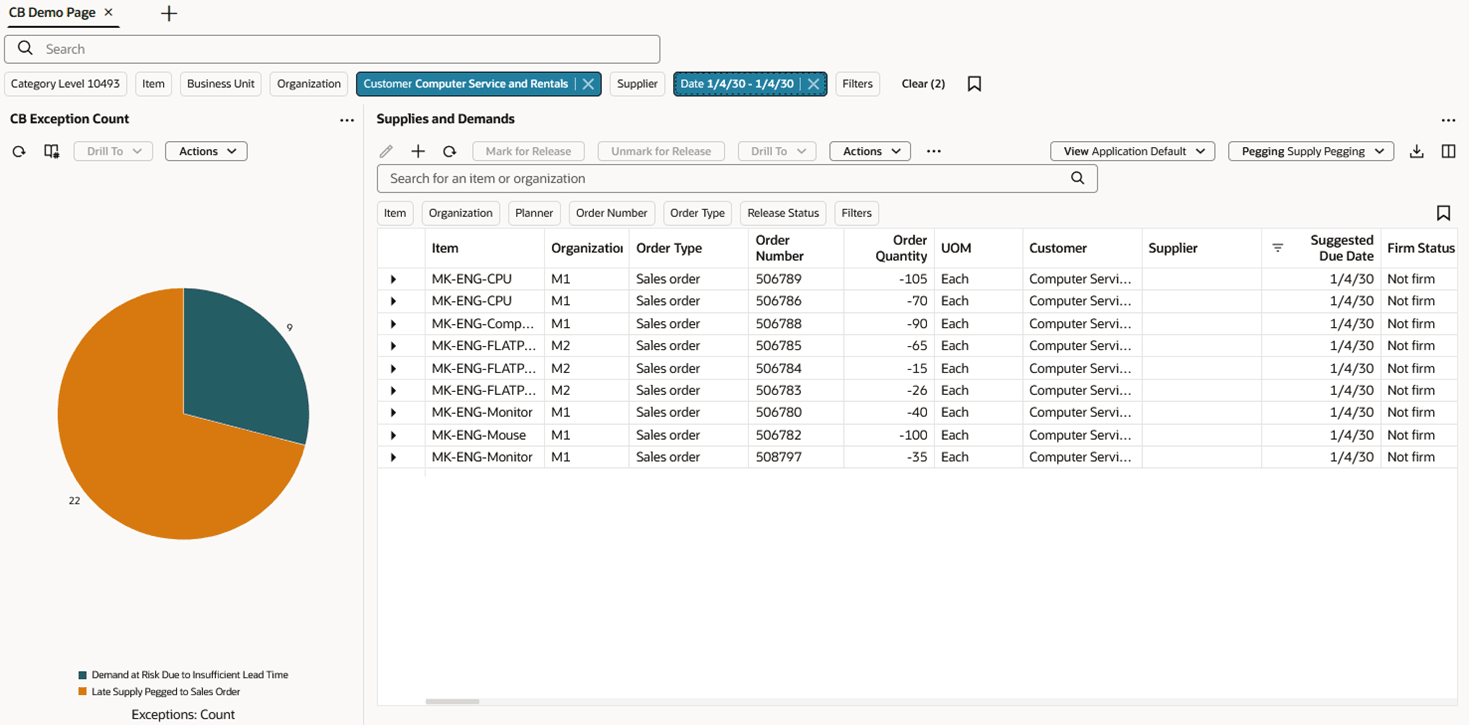The image size is (1469, 725).
Task: Add a row using Supplies and Demands plus icon
Action: click(x=418, y=151)
